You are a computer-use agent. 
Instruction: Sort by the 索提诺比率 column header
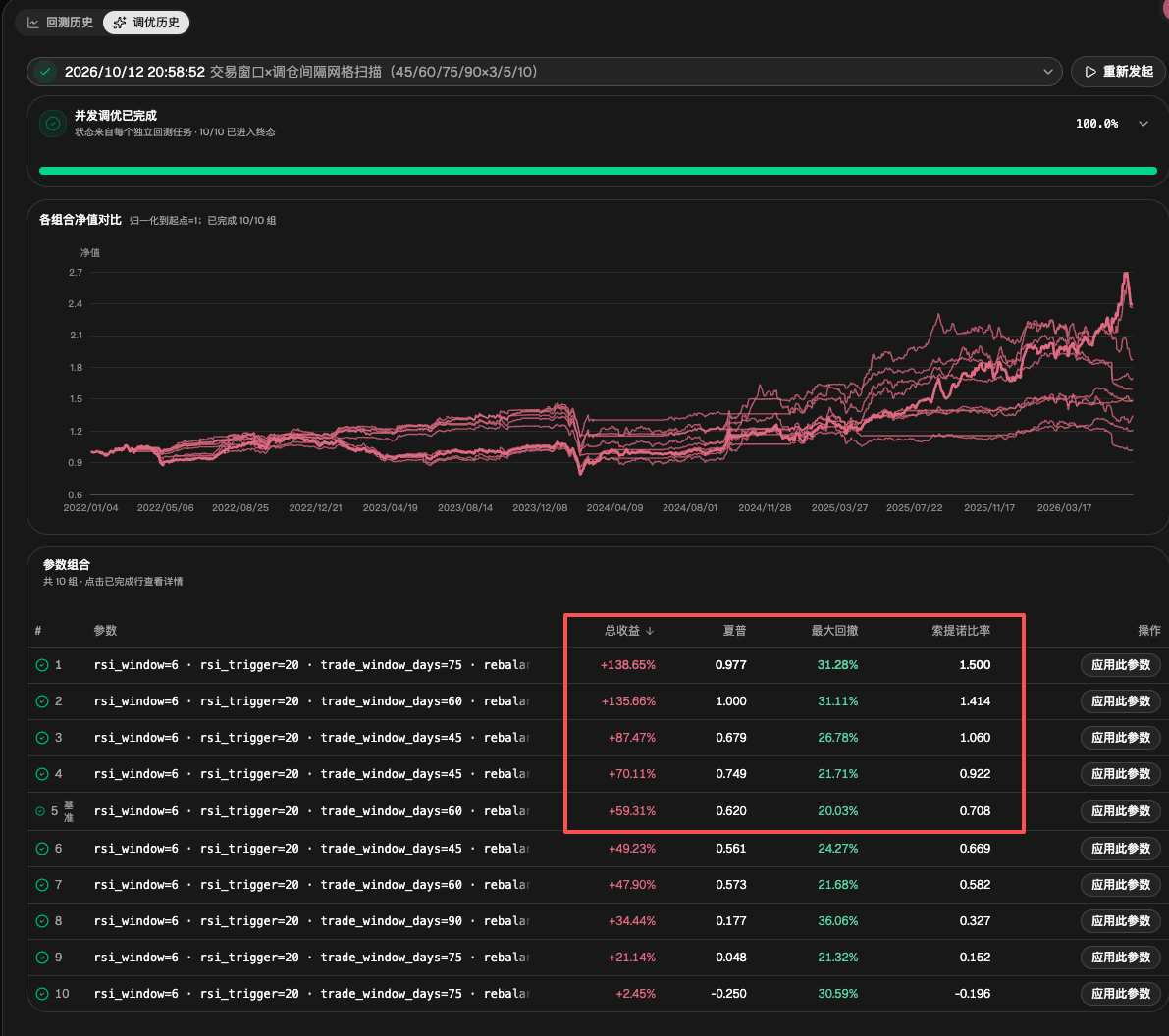[x=961, y=631]
